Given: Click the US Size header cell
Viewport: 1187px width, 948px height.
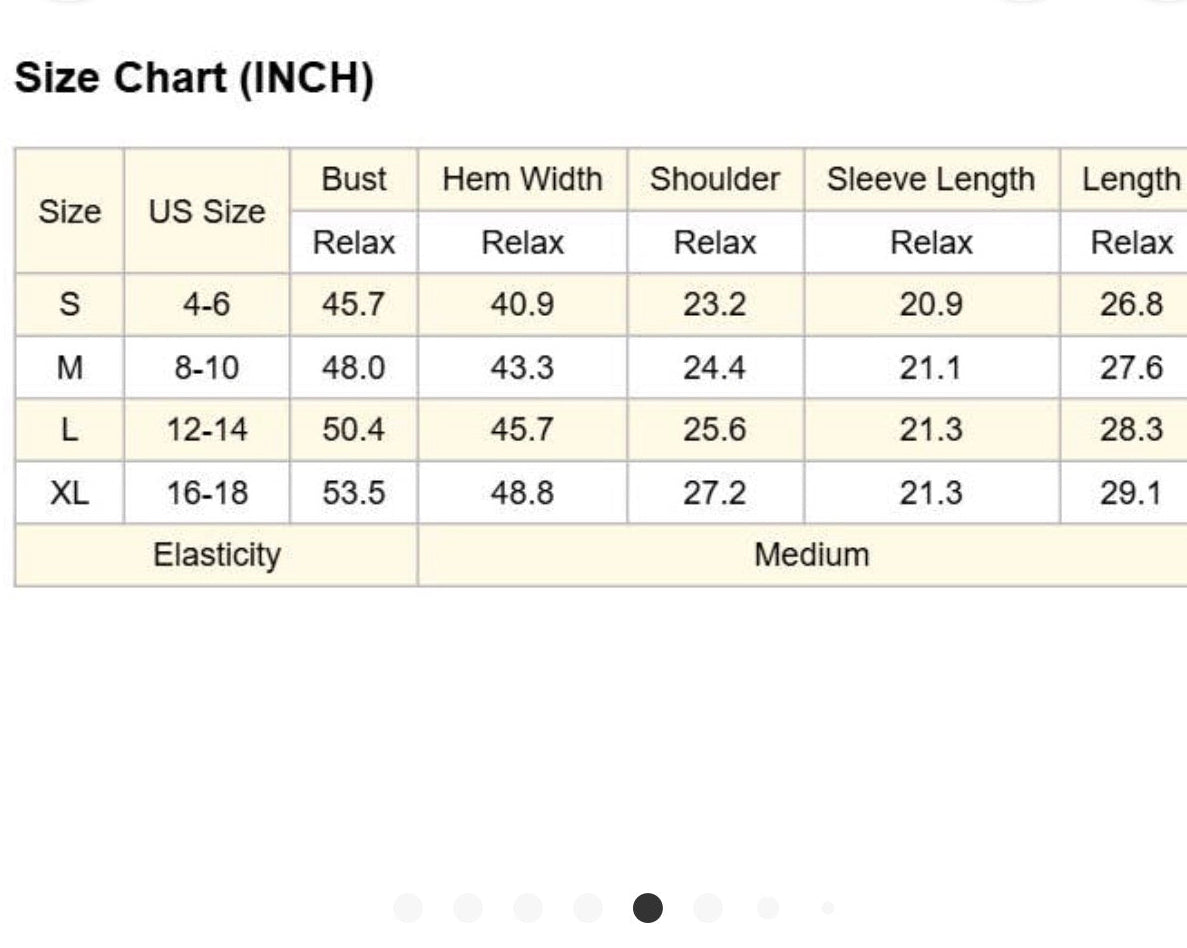Looking at the screenshot, I should tap(207, 211).
